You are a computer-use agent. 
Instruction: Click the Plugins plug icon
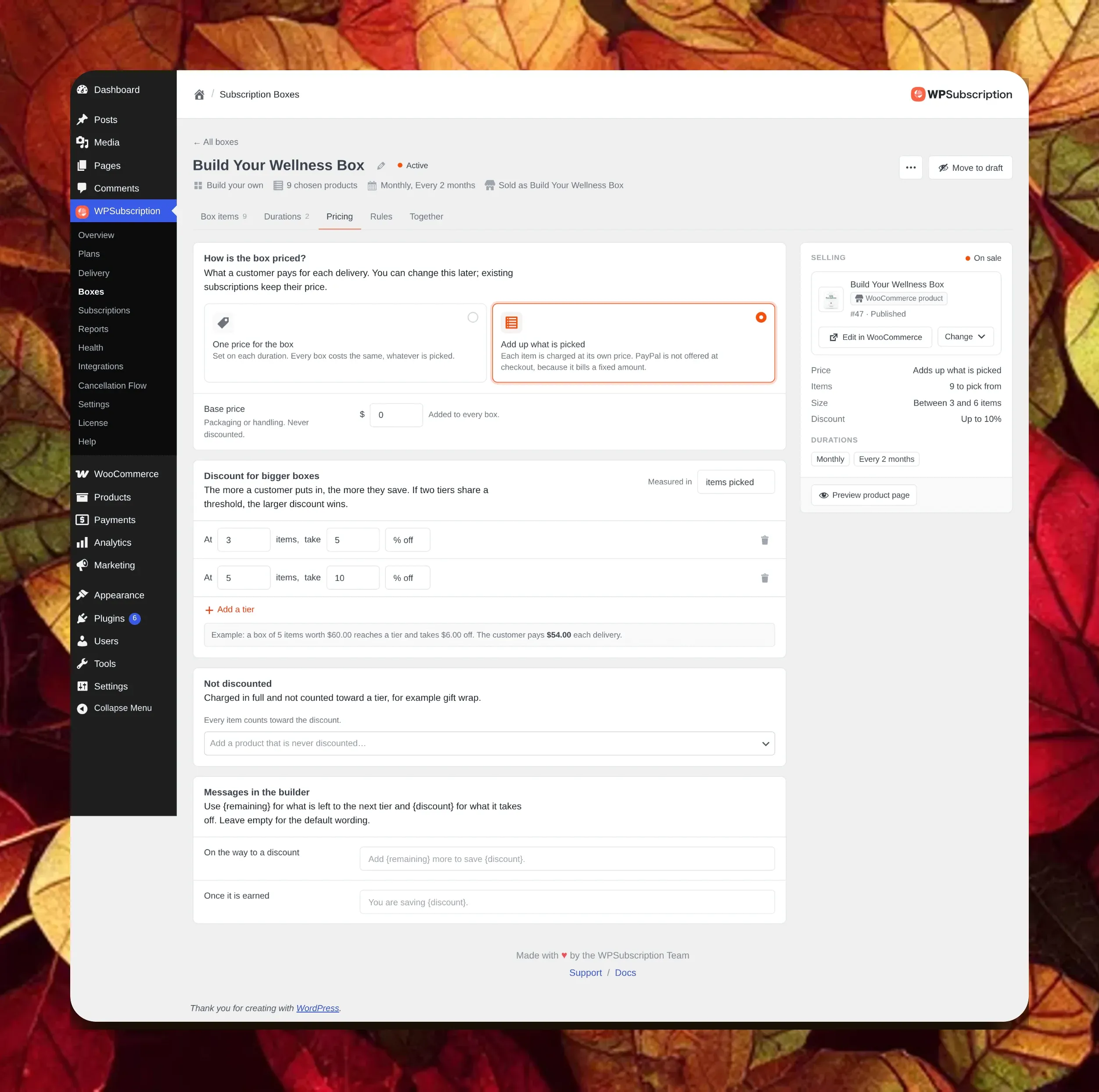pyautogui.click(x=83, y=619)
